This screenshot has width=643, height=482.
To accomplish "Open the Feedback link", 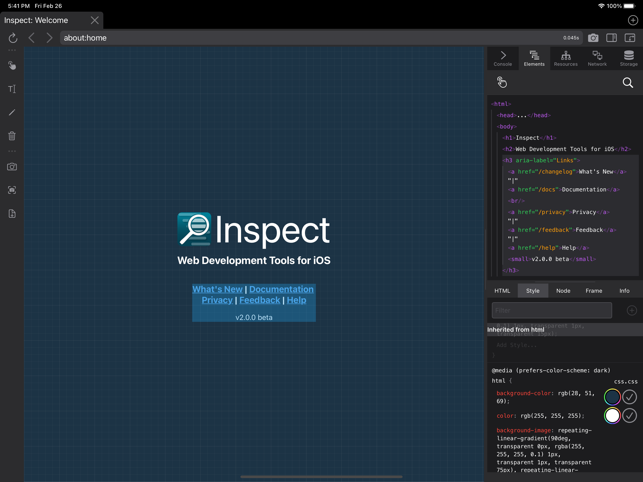I will pos(260,300).
